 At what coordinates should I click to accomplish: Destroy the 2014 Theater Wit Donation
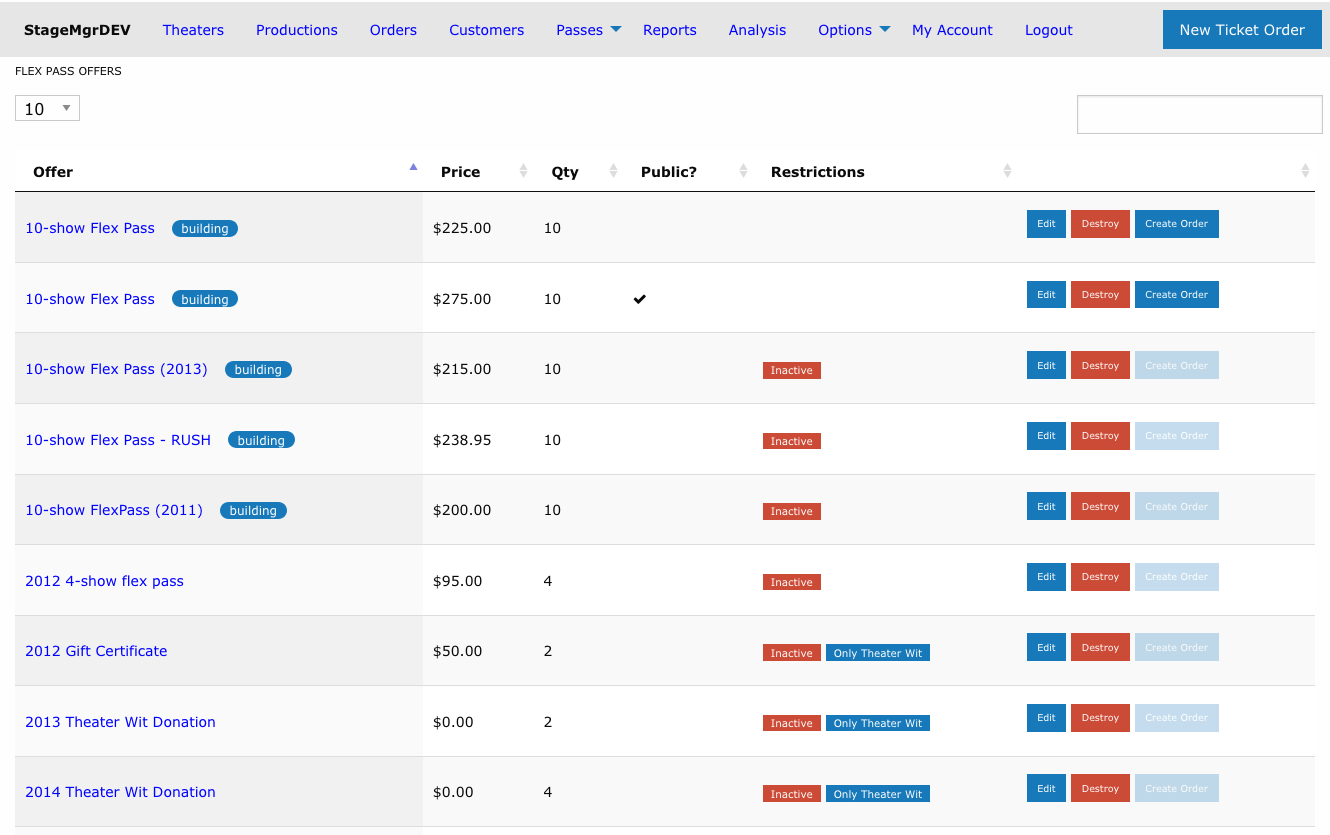(1100, 788)
